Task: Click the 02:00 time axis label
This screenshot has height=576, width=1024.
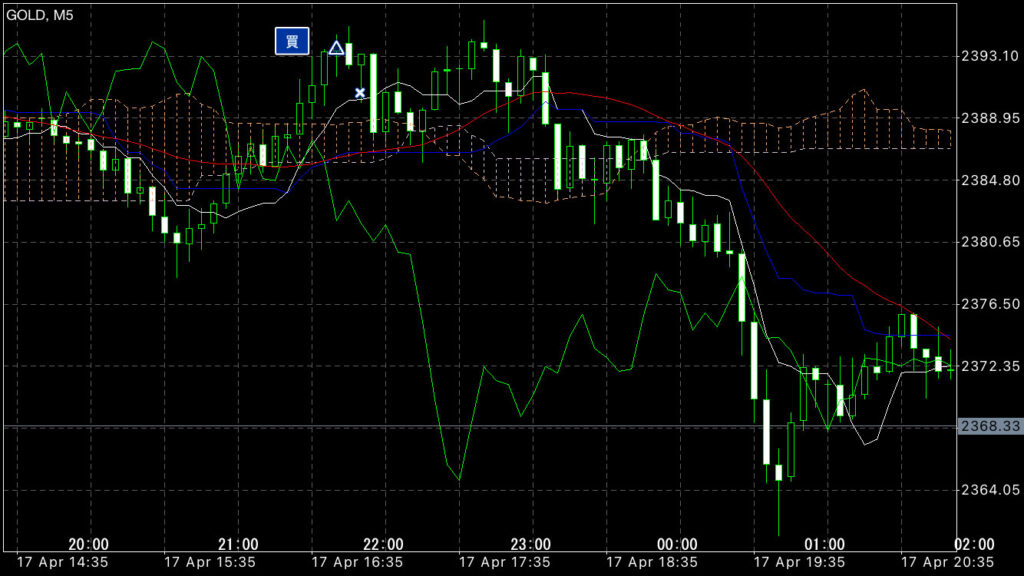Action: pos(974,544)
